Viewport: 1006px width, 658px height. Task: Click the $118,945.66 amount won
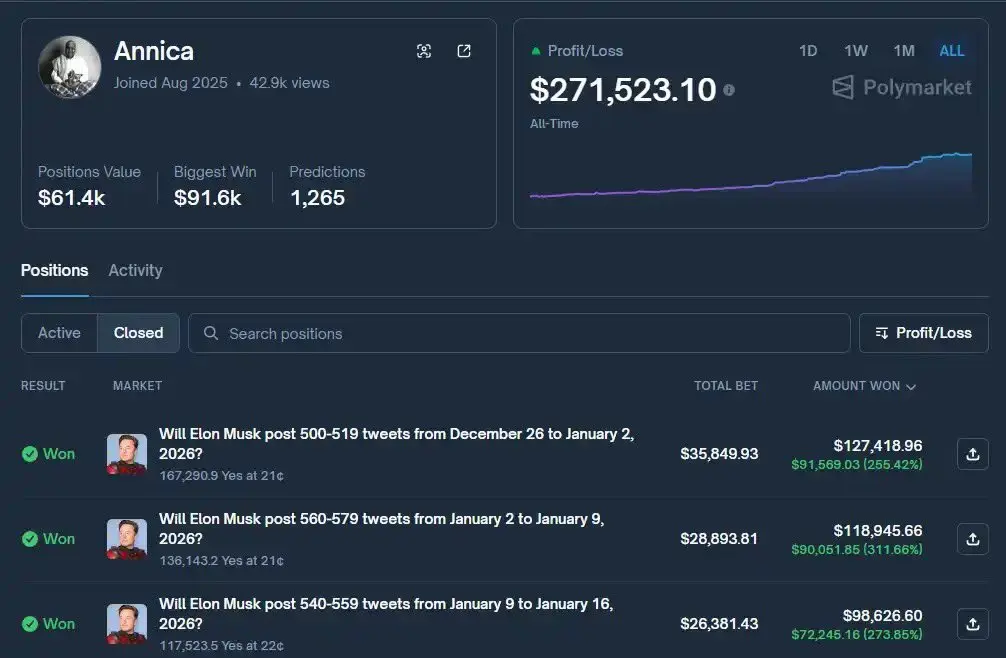[x=878, y=531]
